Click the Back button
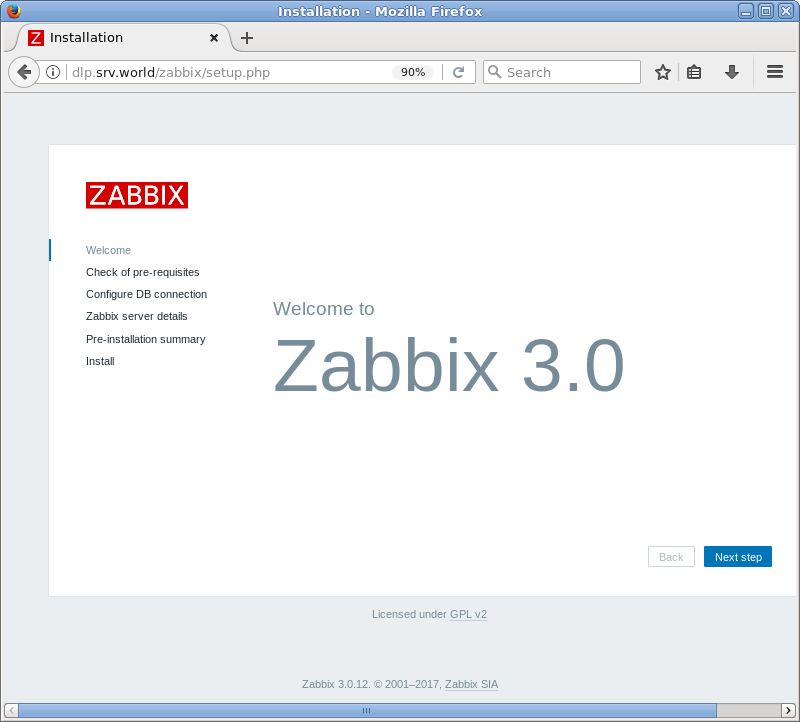Viewport: 800px width, 722px height. tap(671, 557)
